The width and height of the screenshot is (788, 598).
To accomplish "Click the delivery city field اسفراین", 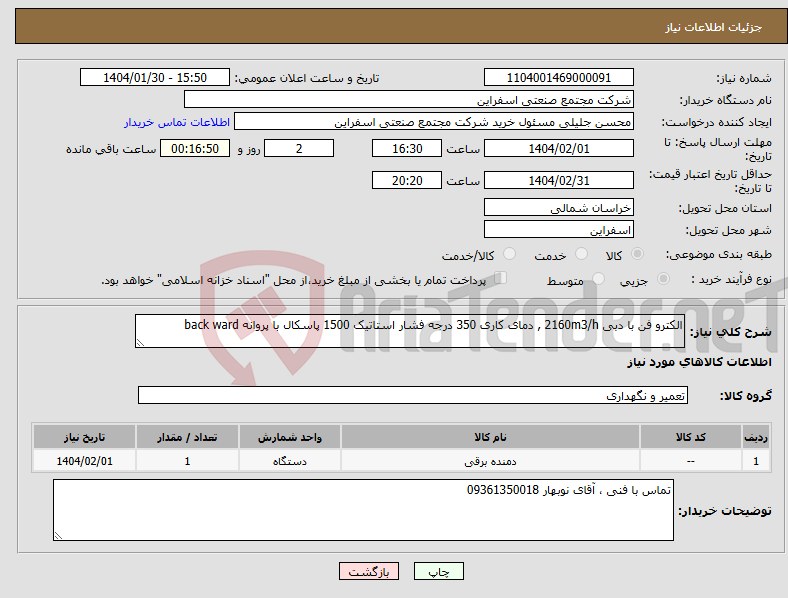I will [x=559, y=230].
